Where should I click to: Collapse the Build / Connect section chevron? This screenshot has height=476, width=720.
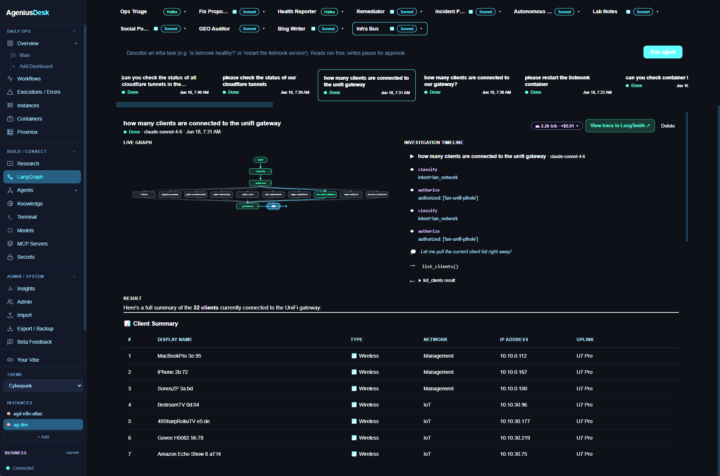point(74,151)
